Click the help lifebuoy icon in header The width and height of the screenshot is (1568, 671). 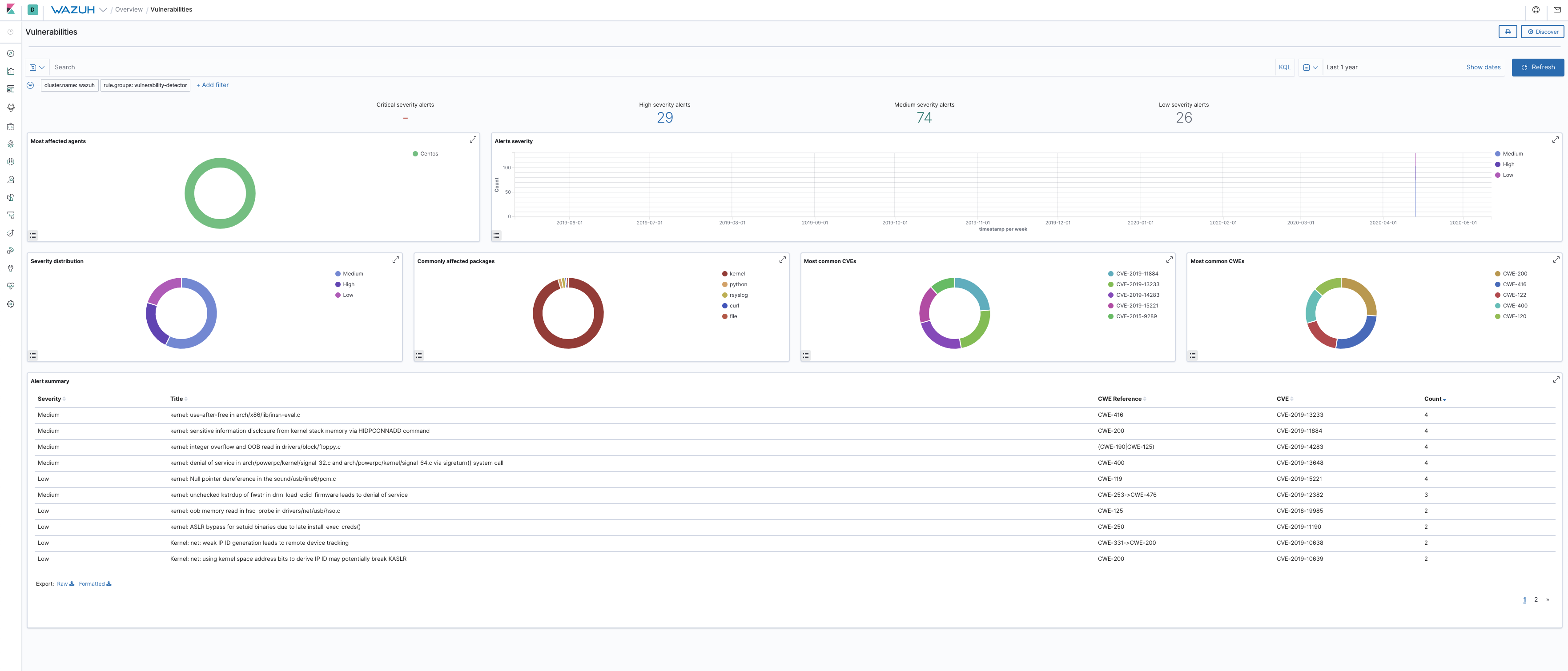point(1536,10)
